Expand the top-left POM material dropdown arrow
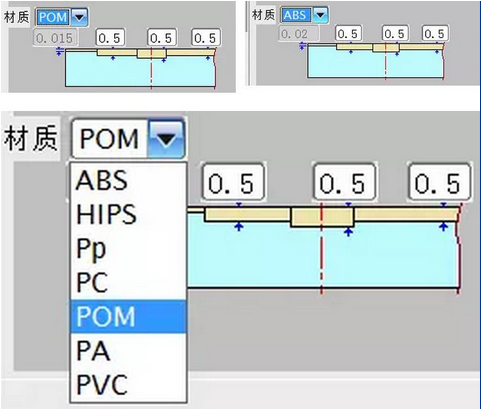 (79, 17)
